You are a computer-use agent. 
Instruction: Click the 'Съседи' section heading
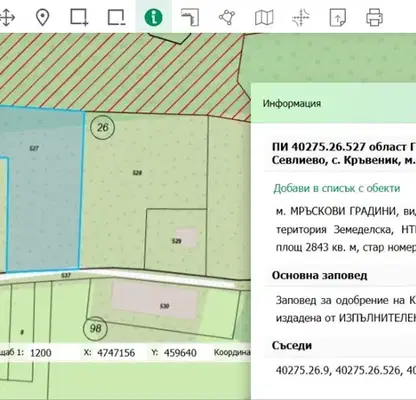292,345
